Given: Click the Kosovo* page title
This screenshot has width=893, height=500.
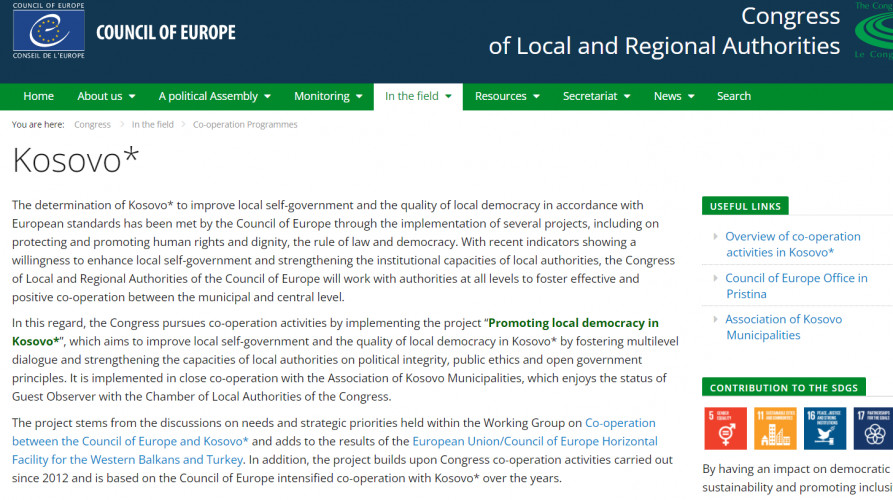Looking at the screenshot, I should point(76,159).
